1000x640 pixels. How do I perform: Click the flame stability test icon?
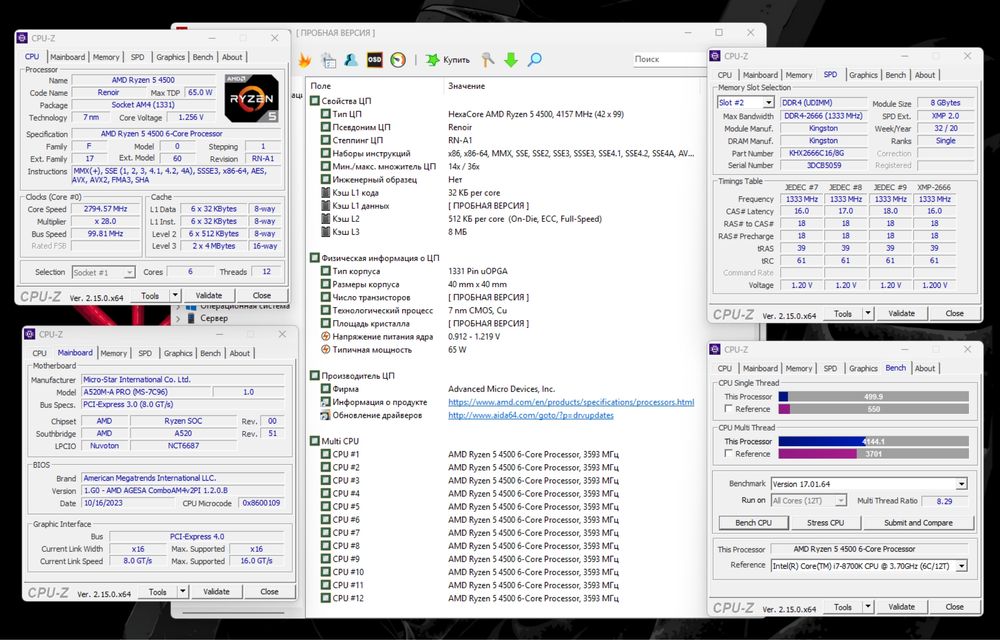coord(304,60)
